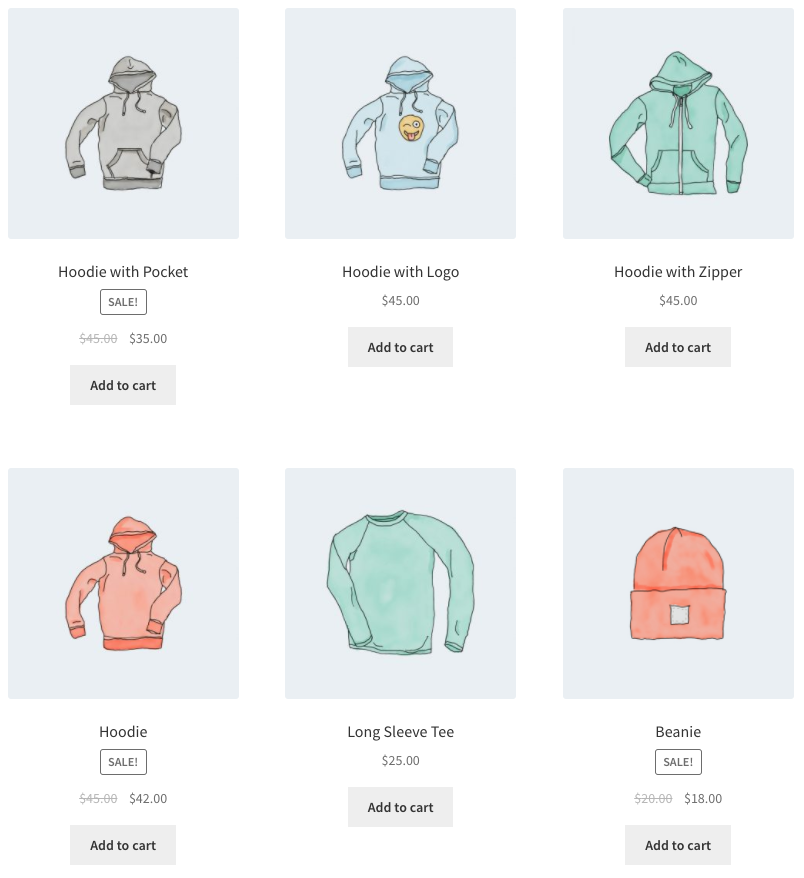
Task: Open the blue Hoodie with Logo image
Action: pyautogui.click(x=400, y=123)
